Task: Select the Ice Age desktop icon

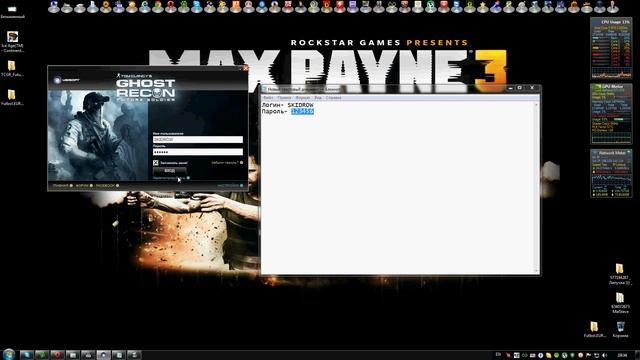Action: (x=12, y=42)
